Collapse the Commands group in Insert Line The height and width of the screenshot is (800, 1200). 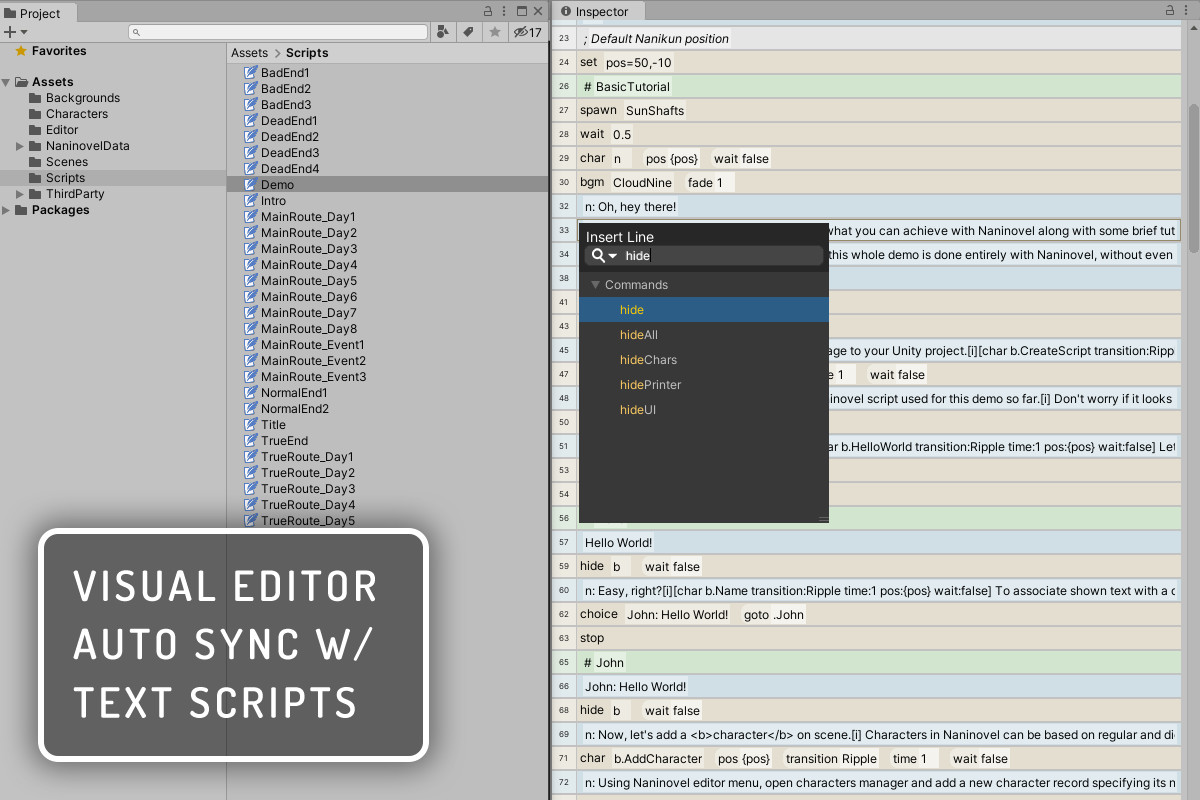click(x=595, y=285)
